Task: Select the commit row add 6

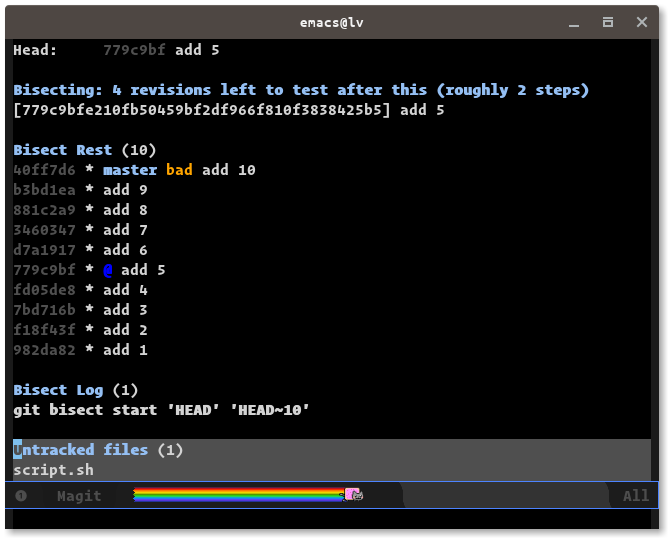Action: [x=81, y=250]
